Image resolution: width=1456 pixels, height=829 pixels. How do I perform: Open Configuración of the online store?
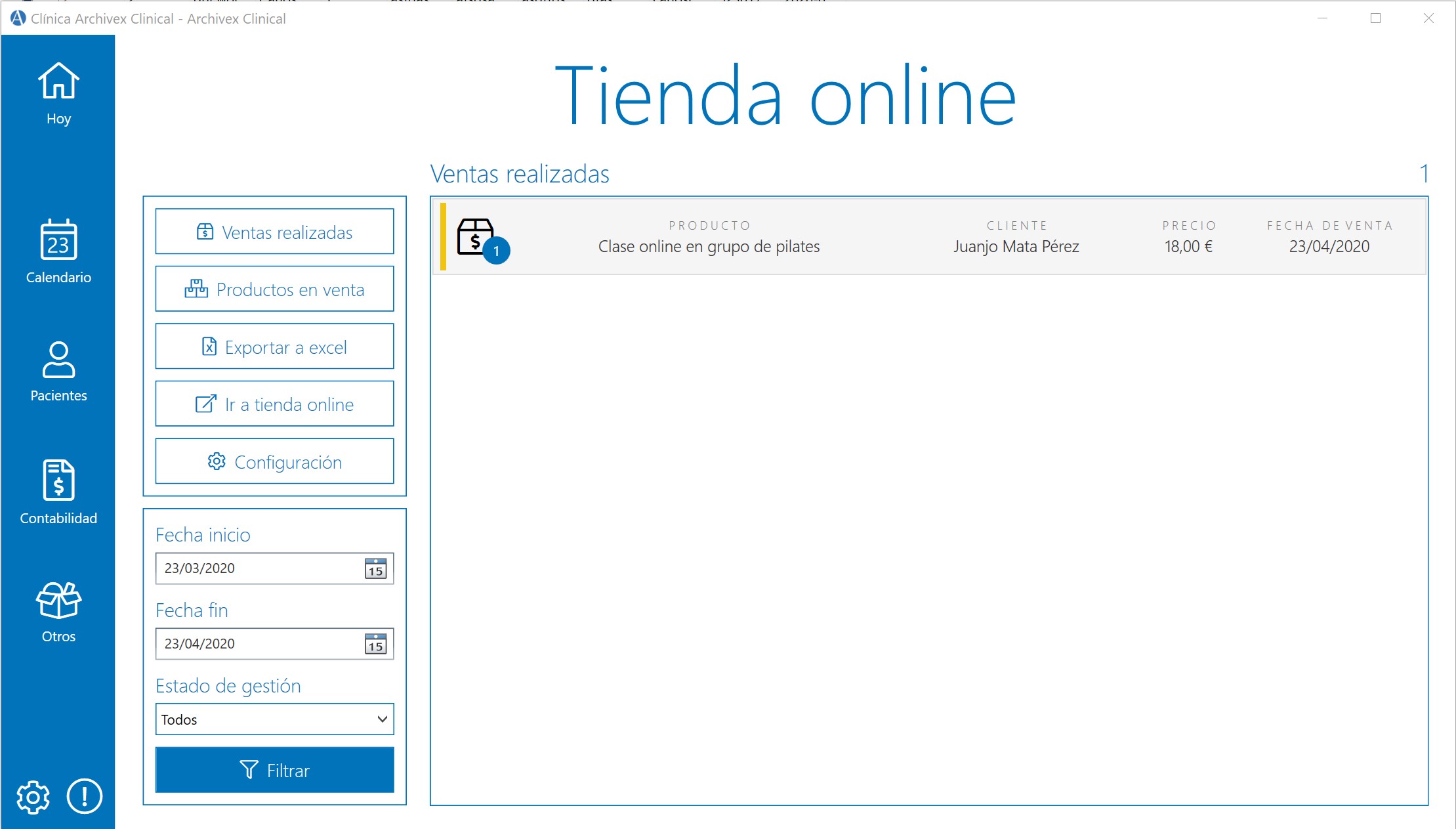click(x=274, y=461)
